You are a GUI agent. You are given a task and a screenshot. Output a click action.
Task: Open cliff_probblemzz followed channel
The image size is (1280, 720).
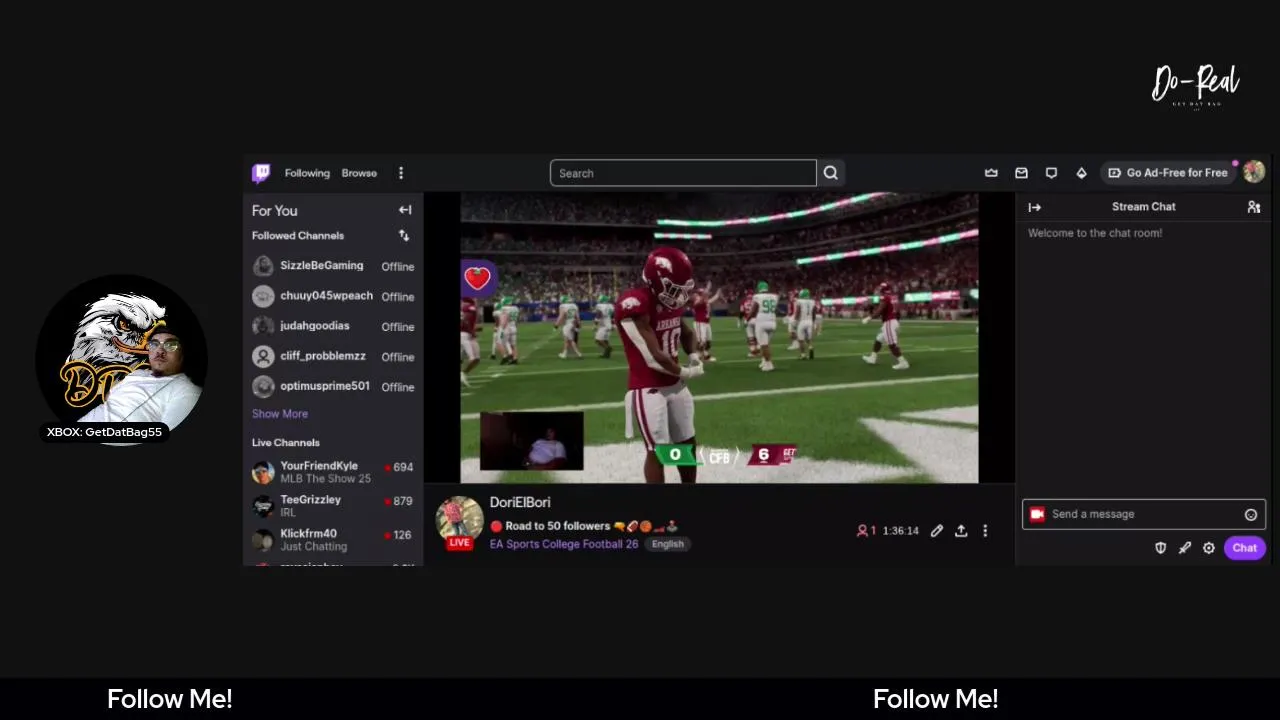pyautogui.click(x=333, y=356)
